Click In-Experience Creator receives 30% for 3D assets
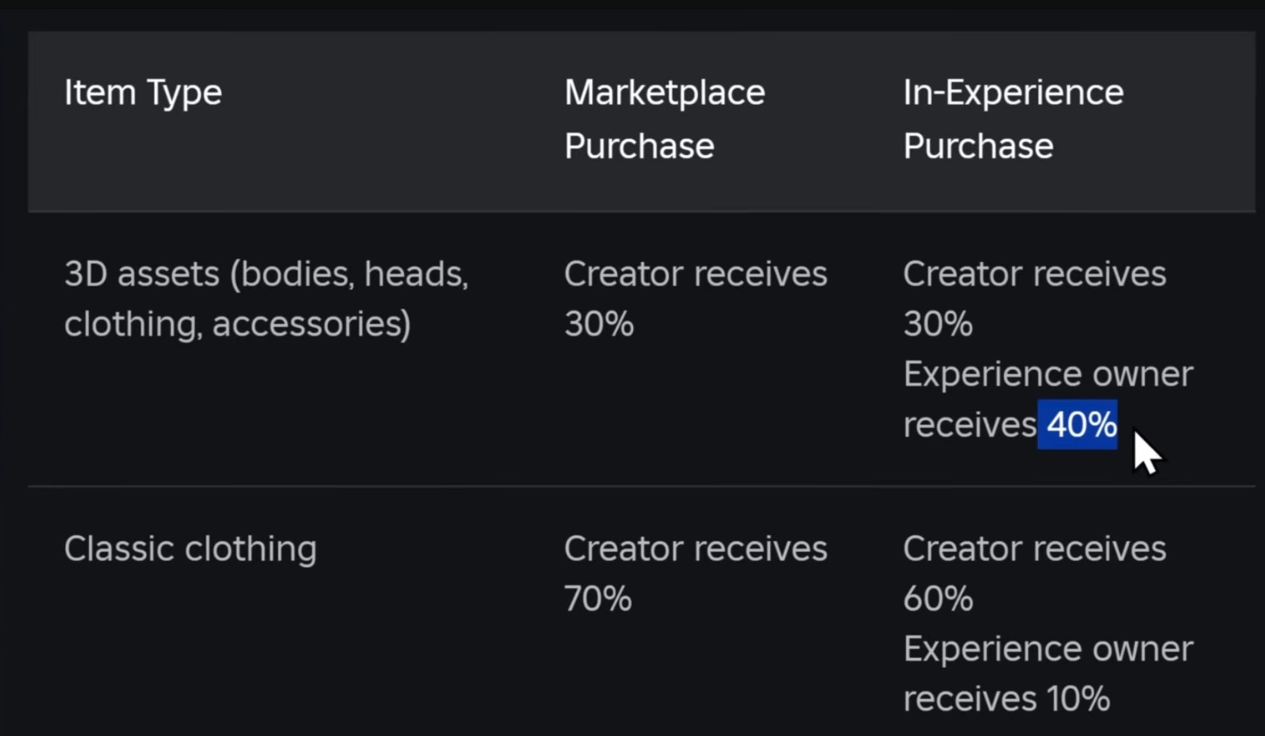 pos(1035,299)
